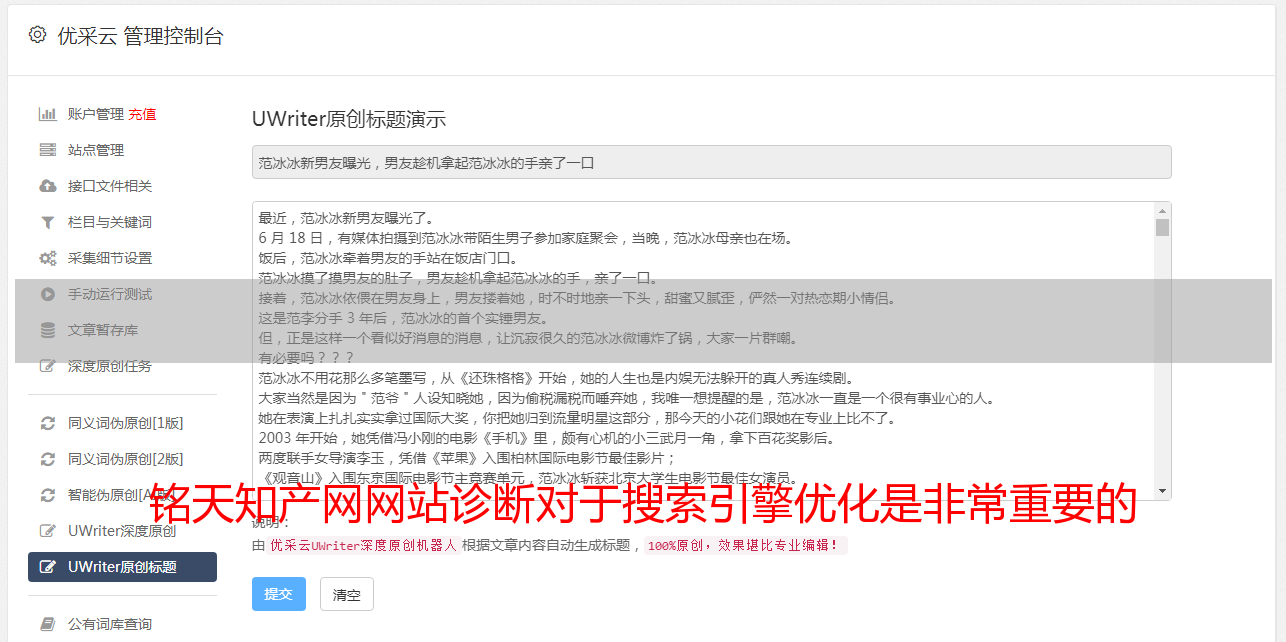This screenshot has width=1286, height=642.
Task: Click the 清空 button
Action: coord(347,594)
